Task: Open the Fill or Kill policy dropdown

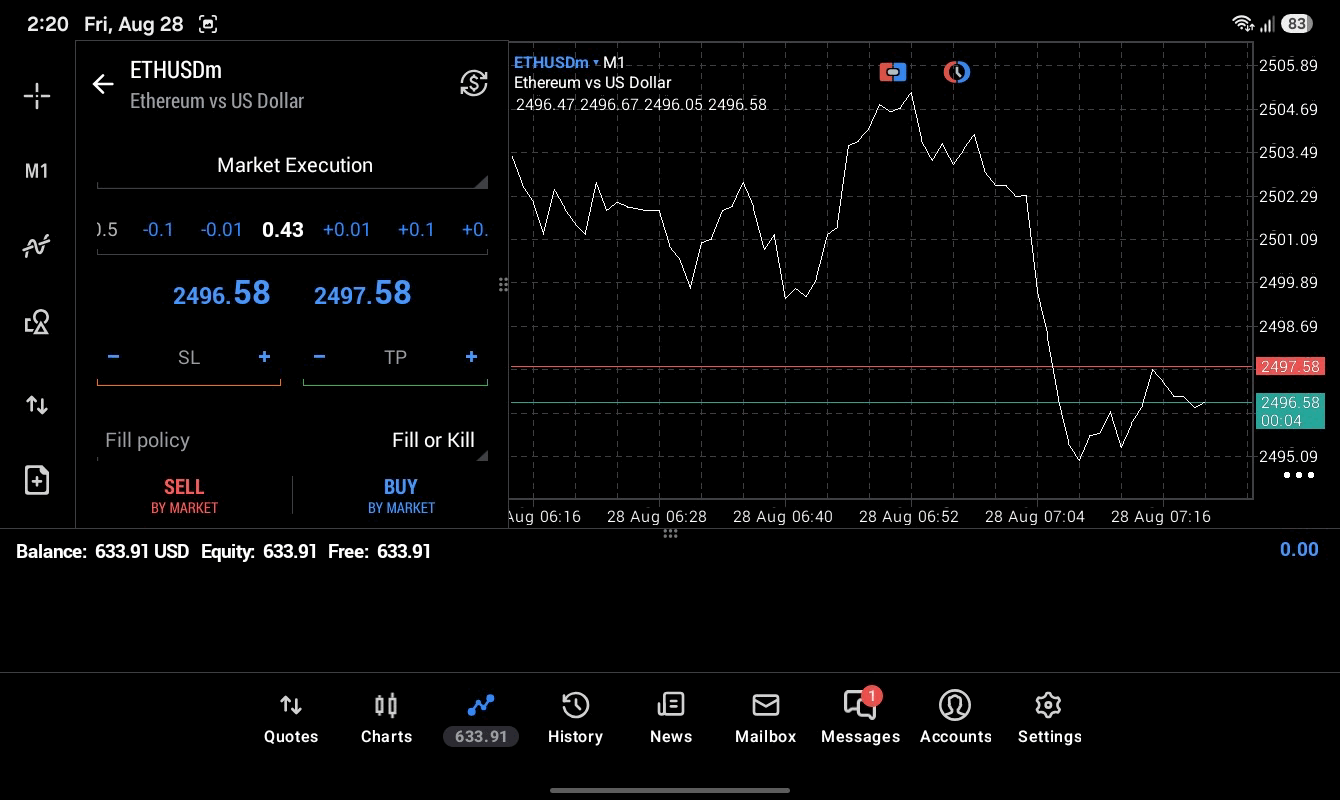Action: 292,440
